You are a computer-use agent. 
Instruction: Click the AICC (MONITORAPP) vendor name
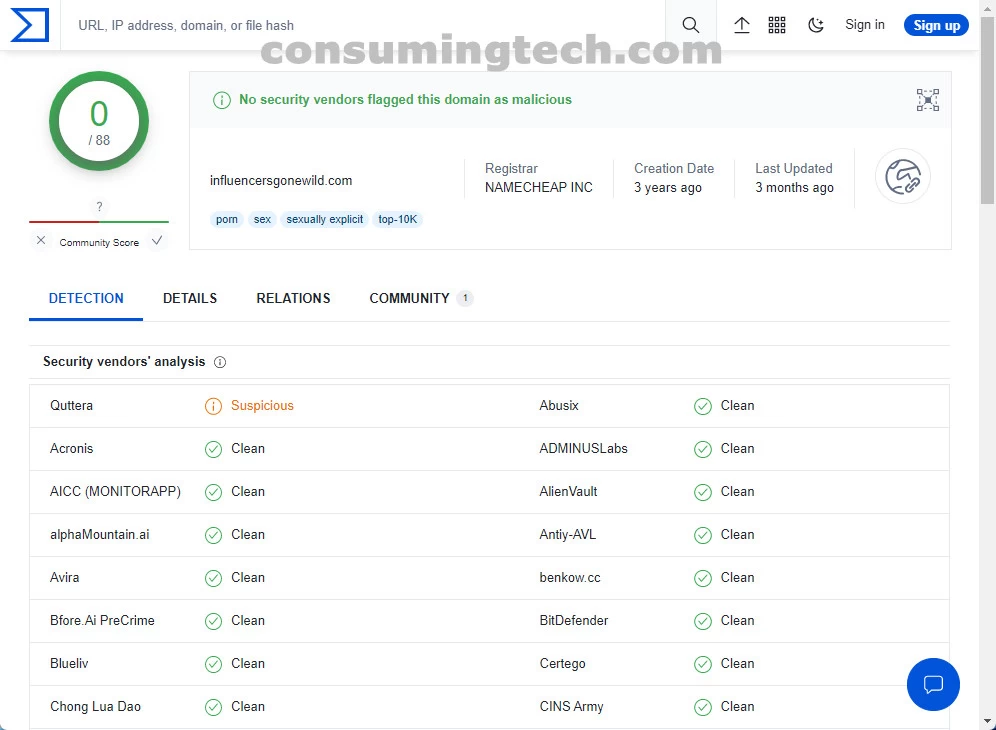click(x=115, y=492)
